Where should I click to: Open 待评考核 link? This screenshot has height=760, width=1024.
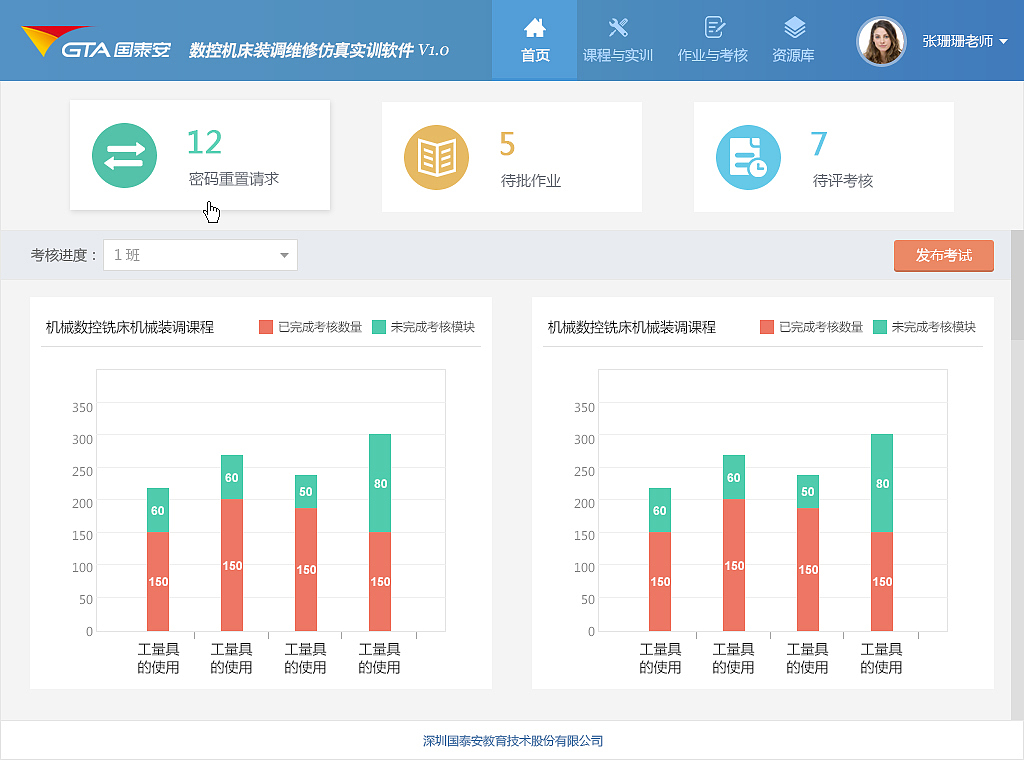(x=843, y=181)
